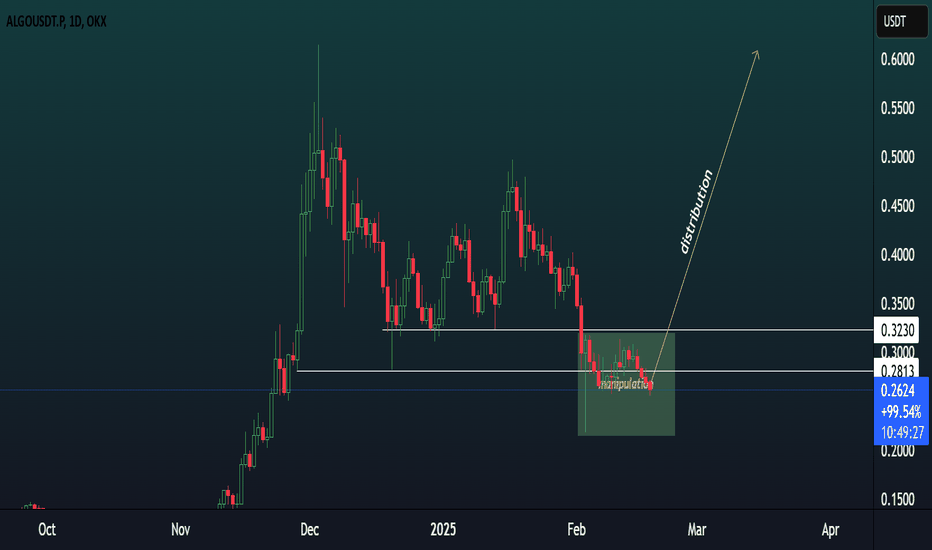Click the 0.3230 horizontal line price label
This screenshot has height=550, width=932.
tap(896, 330)
